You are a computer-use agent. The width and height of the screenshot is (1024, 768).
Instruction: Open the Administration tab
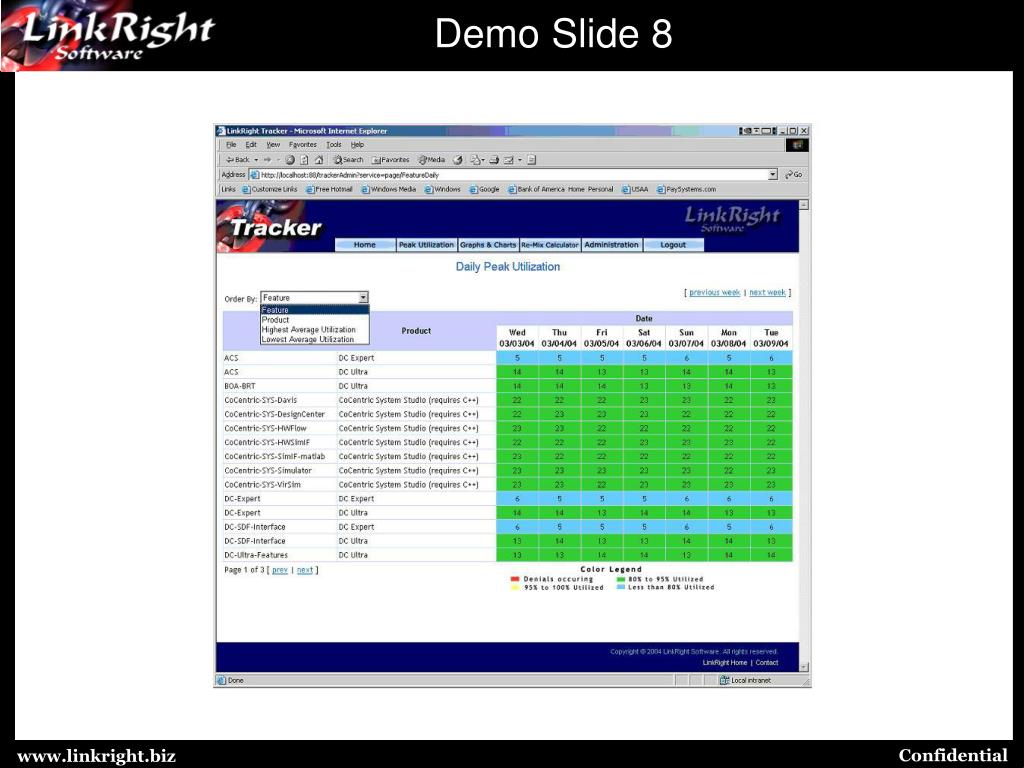611,245
